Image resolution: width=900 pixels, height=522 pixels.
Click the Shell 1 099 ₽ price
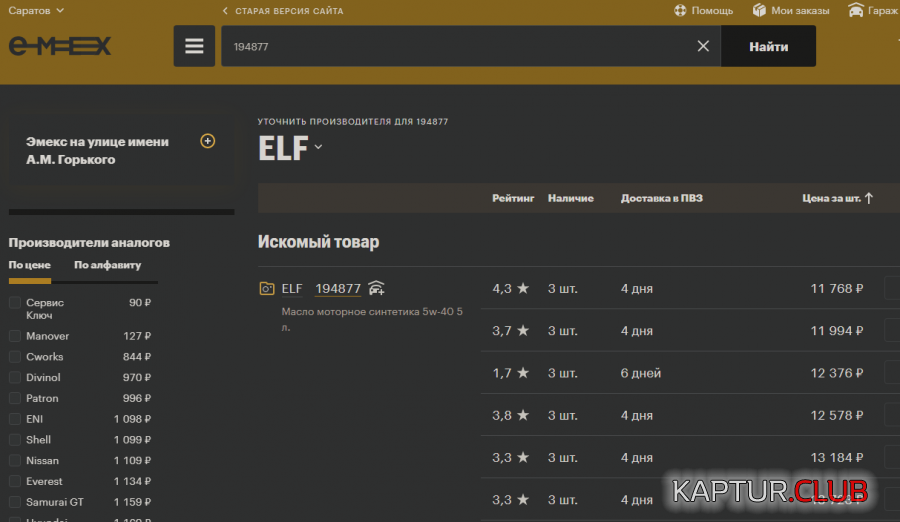[x=132, y=439]
